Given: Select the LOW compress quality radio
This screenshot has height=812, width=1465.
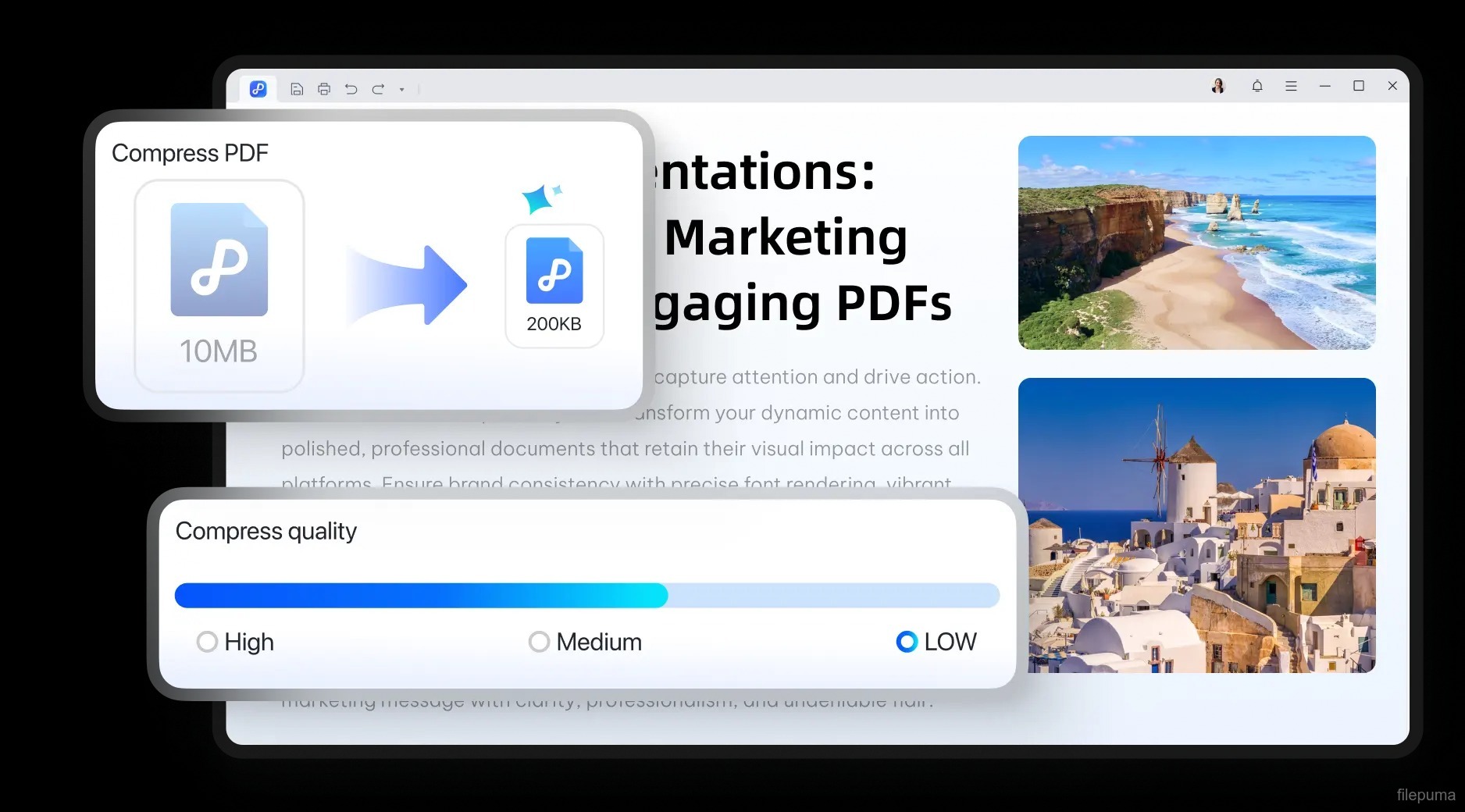Looking at the screenshot, I should [907, 642].
